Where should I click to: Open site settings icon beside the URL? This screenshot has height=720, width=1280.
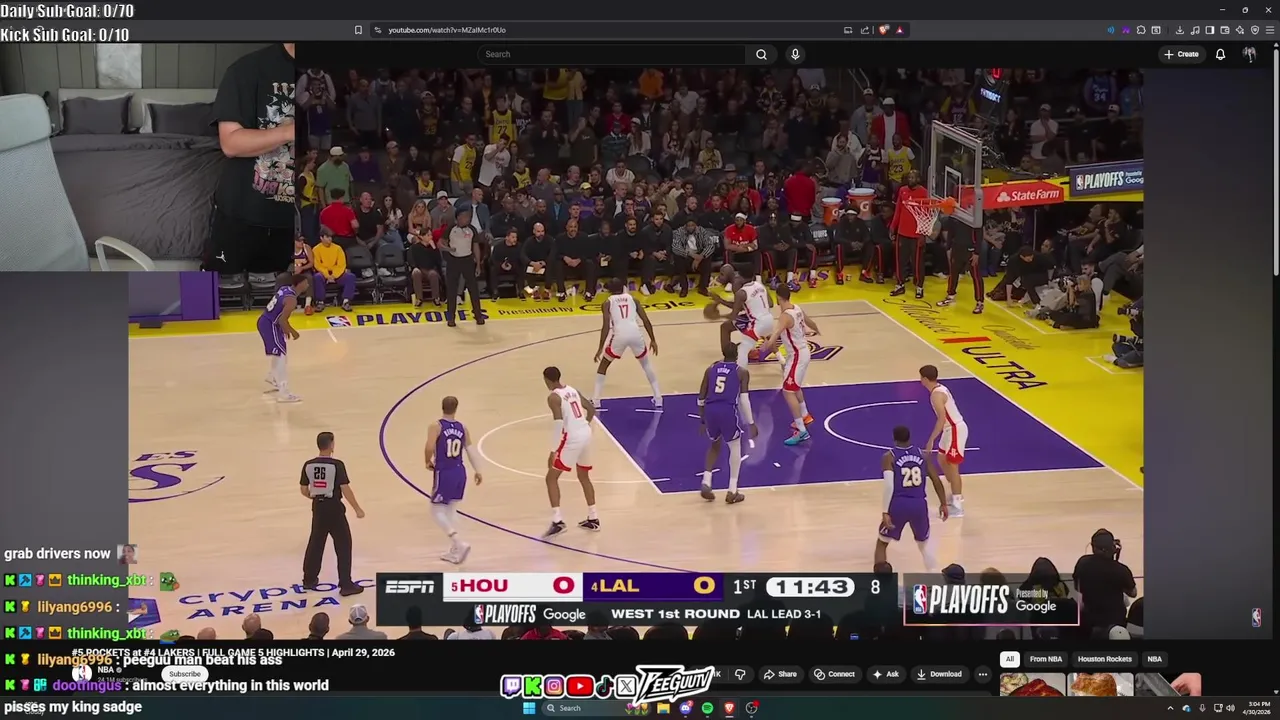click(378, 30)
